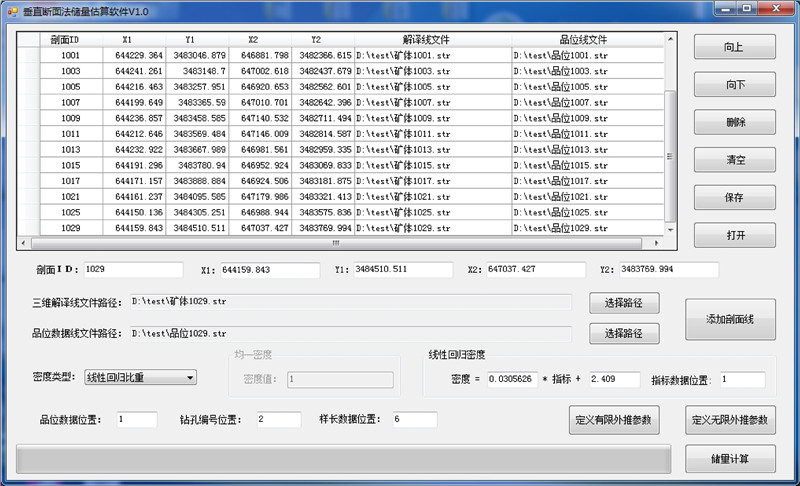800x486 pixels.
Task: Open 定义无限外推参数 settings
Action: pyautogui.click(x=730, y=420)
